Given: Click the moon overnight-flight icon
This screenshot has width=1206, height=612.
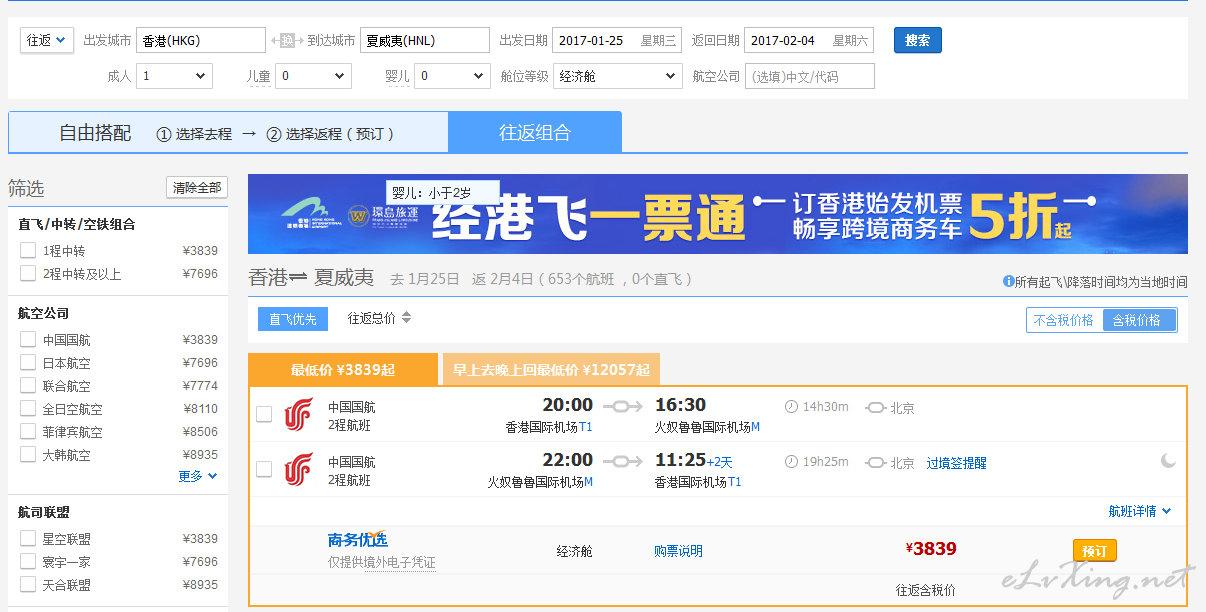Looking at the screenshot, I should click(1168, 461).
